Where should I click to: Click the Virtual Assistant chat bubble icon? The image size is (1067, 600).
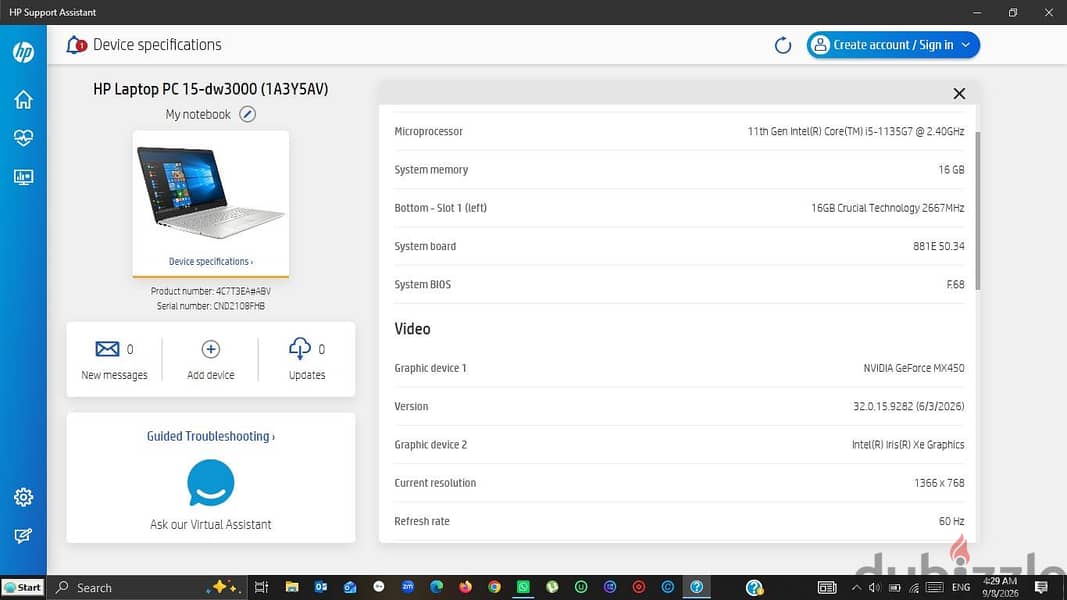tap(211, 483)
